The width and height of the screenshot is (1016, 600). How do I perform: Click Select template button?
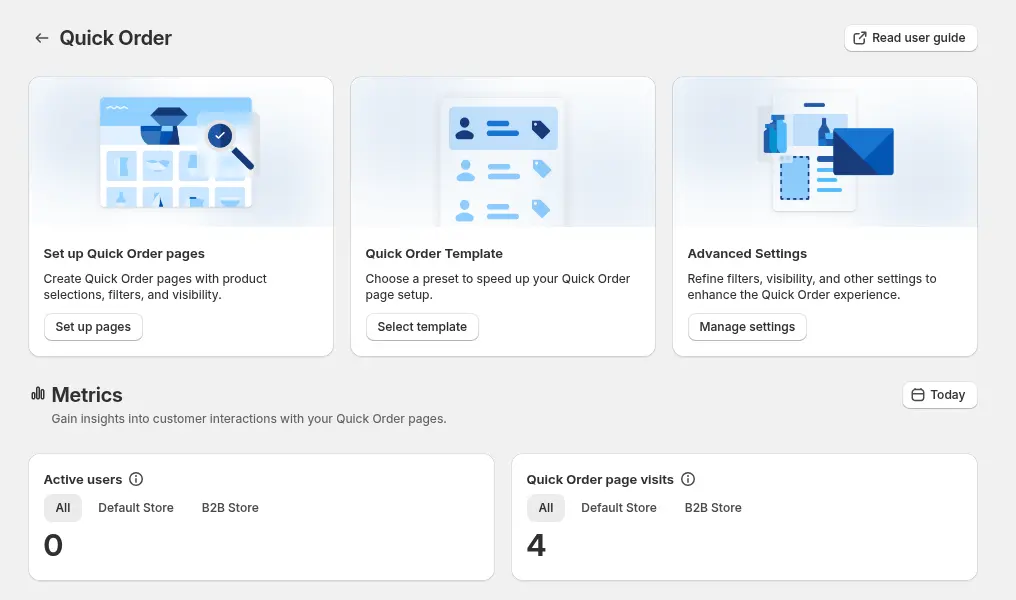(x=422, y=327)
